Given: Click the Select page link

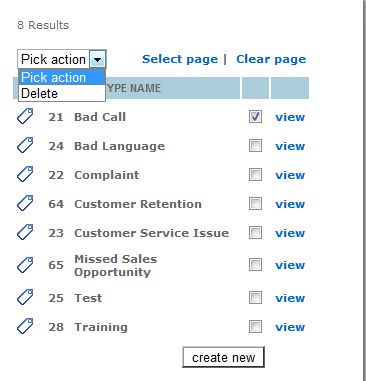Looking at the screenshot, I should 180,59.
